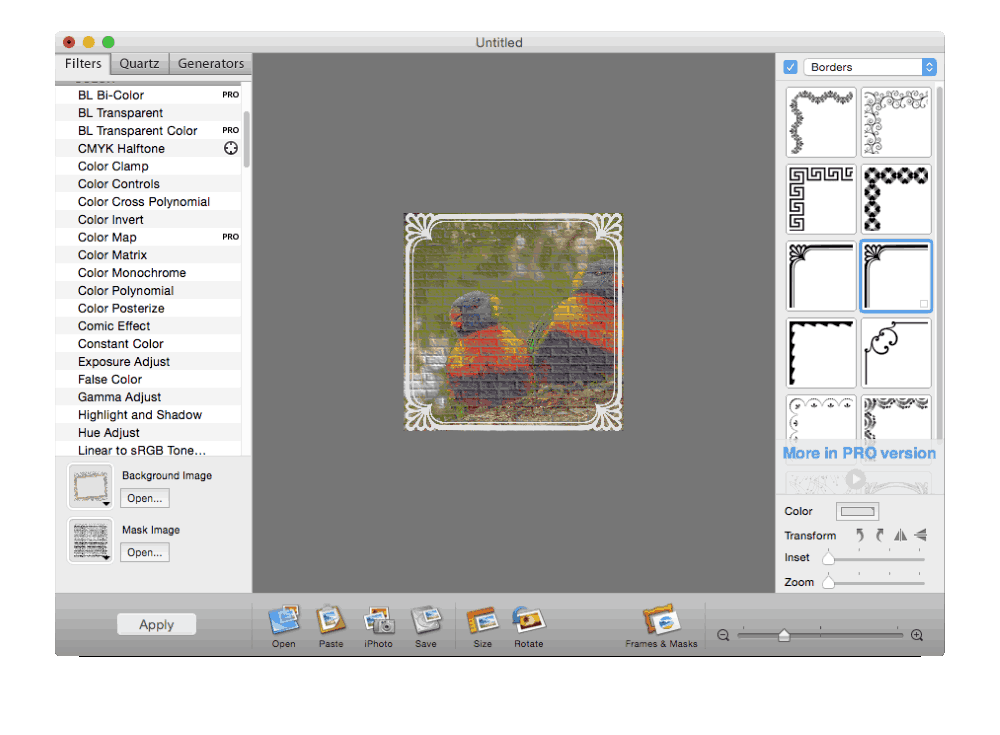
Task: Select the Linear to sRGB Tone filter
Action: tap(148, 450)
